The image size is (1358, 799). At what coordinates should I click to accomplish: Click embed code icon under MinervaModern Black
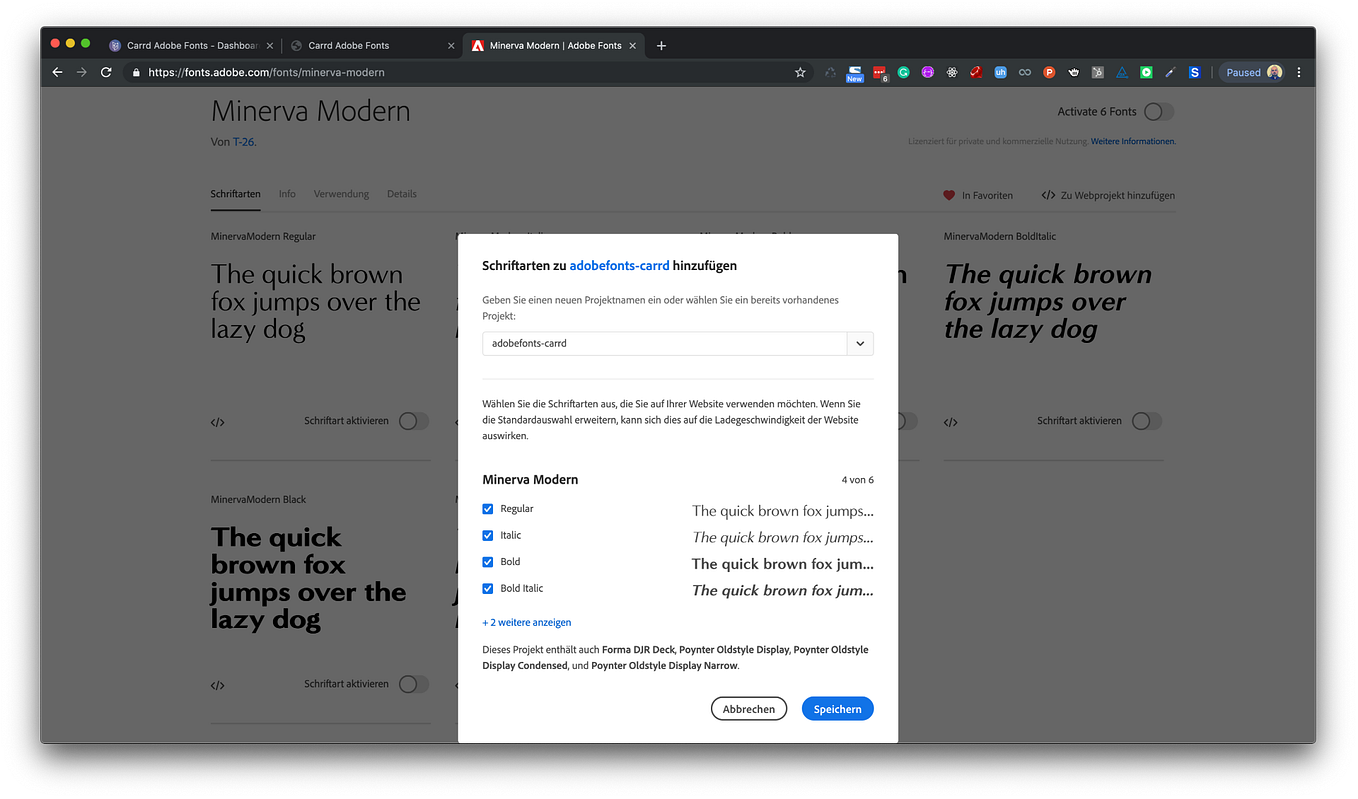(x=218, y=685)
